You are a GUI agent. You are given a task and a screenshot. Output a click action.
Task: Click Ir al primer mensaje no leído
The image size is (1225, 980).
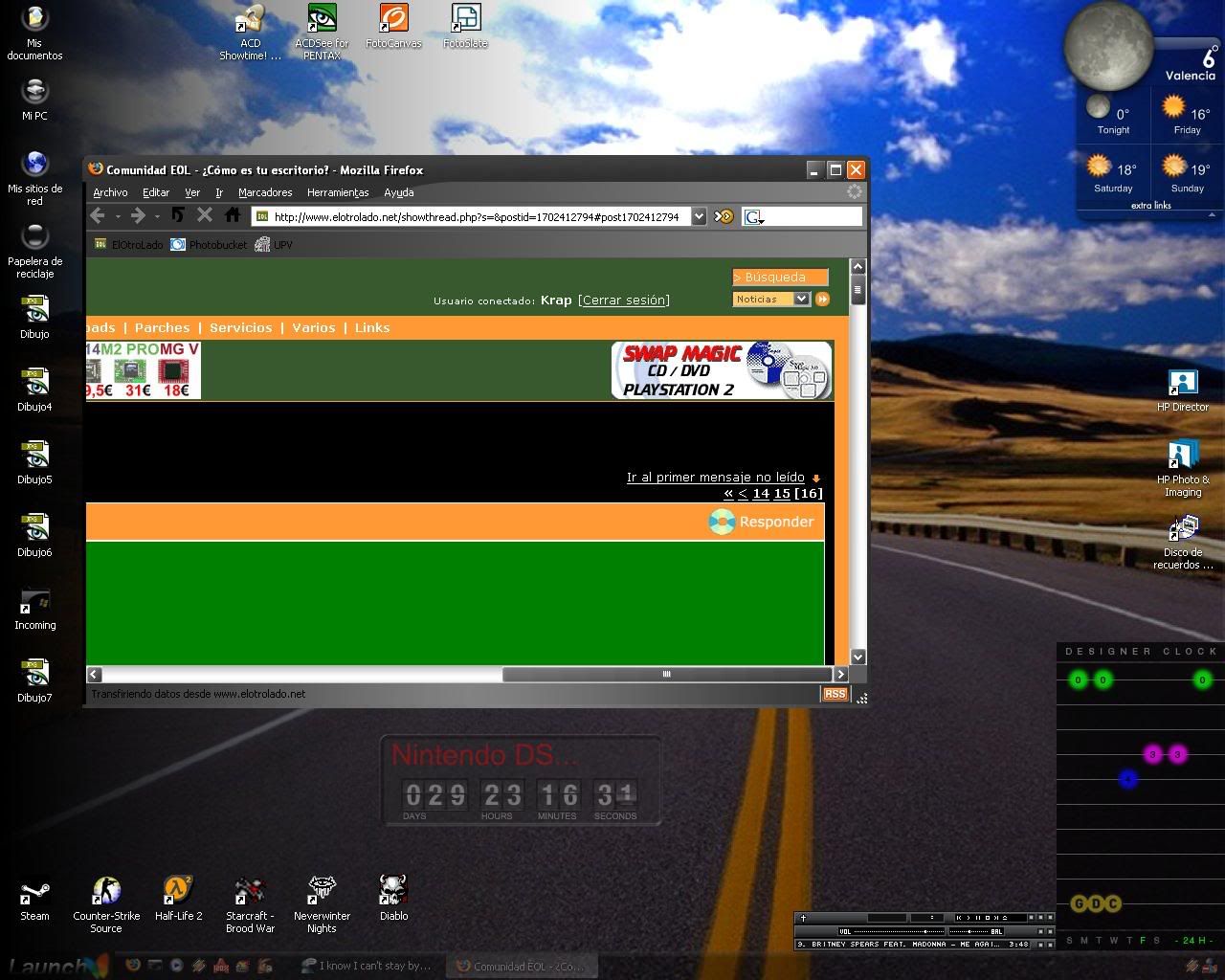(715, 477)
